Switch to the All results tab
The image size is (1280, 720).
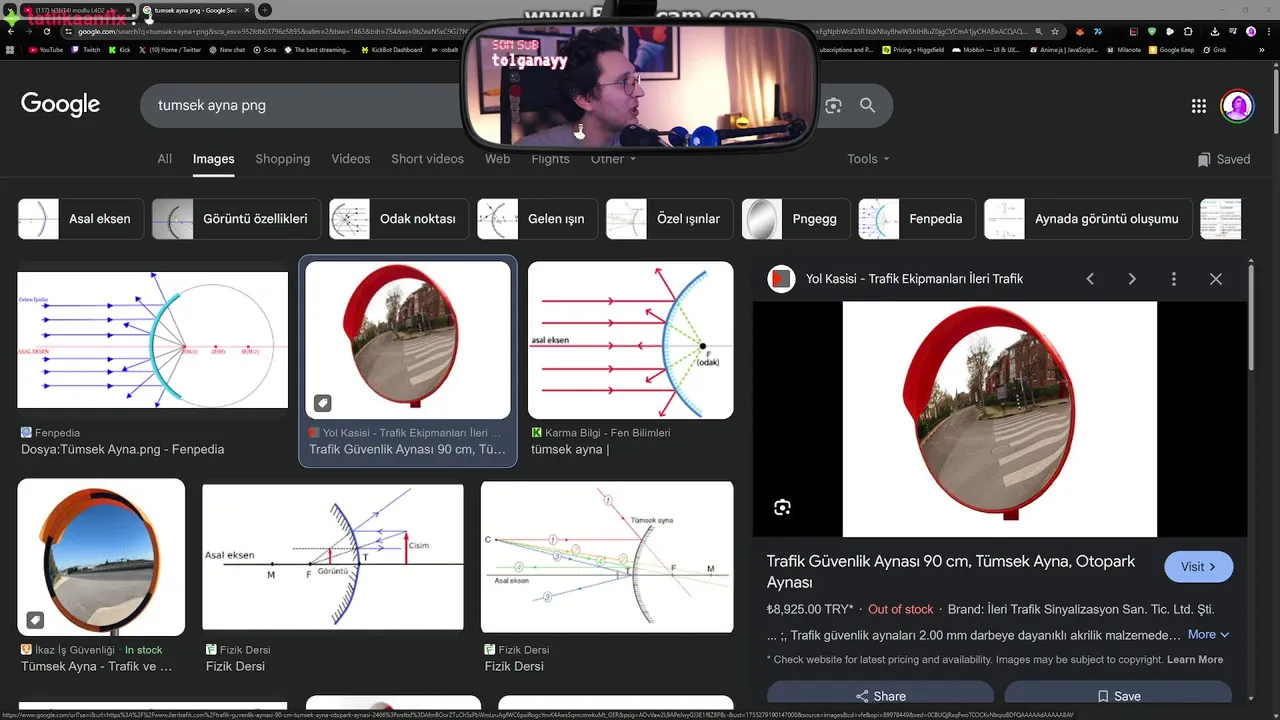tap(164, 159)
